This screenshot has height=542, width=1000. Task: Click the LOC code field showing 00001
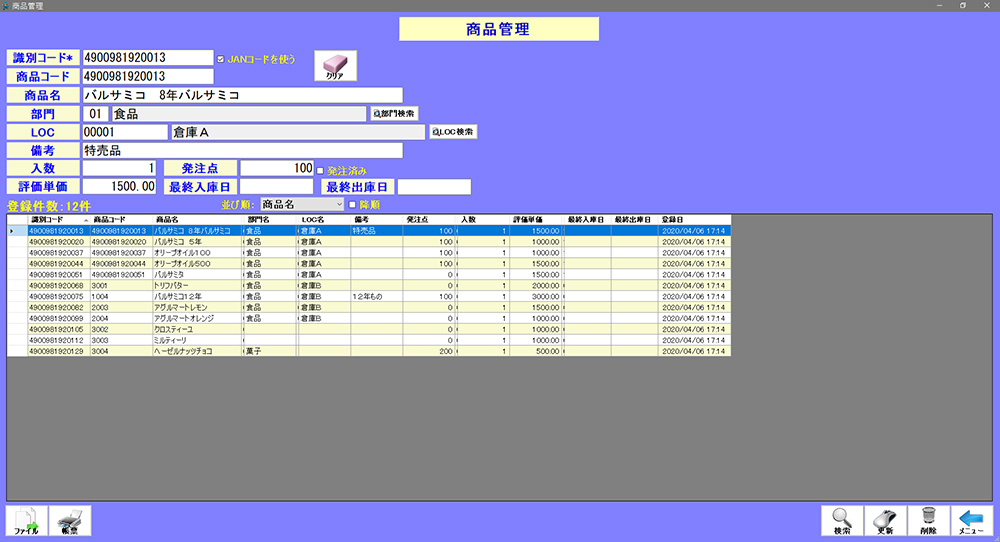tap(125, 132)
